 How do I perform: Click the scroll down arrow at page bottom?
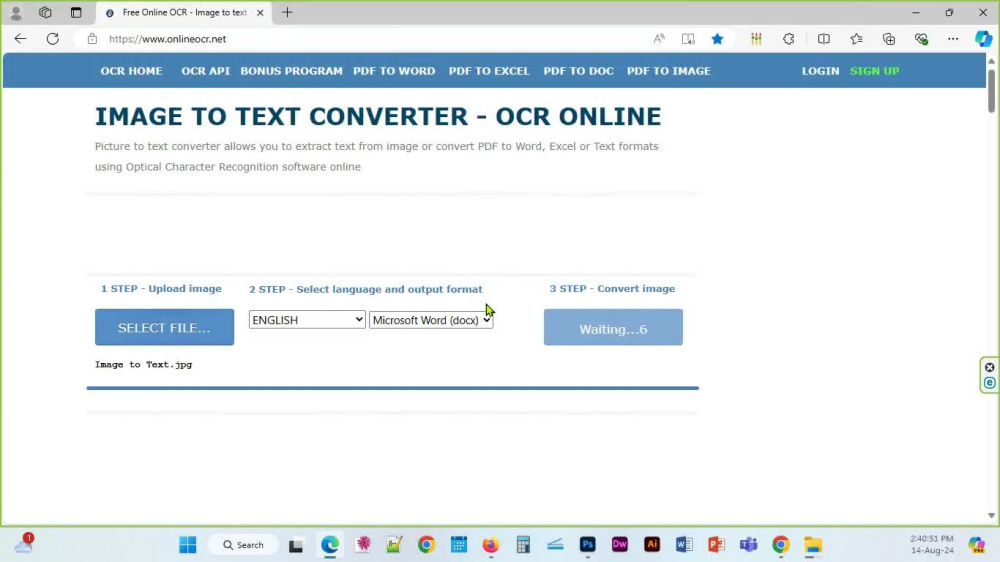coord(991,515)
